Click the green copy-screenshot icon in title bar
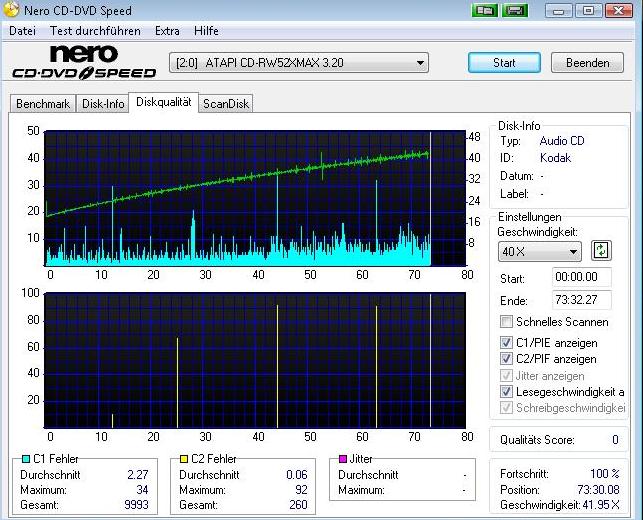The image size is (643, 520). click(486, 10)
